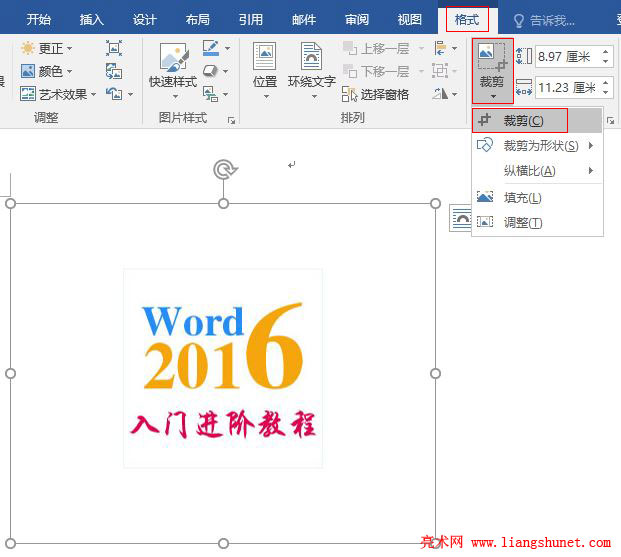Click the 告诉我 search box

tap(544, 20)
